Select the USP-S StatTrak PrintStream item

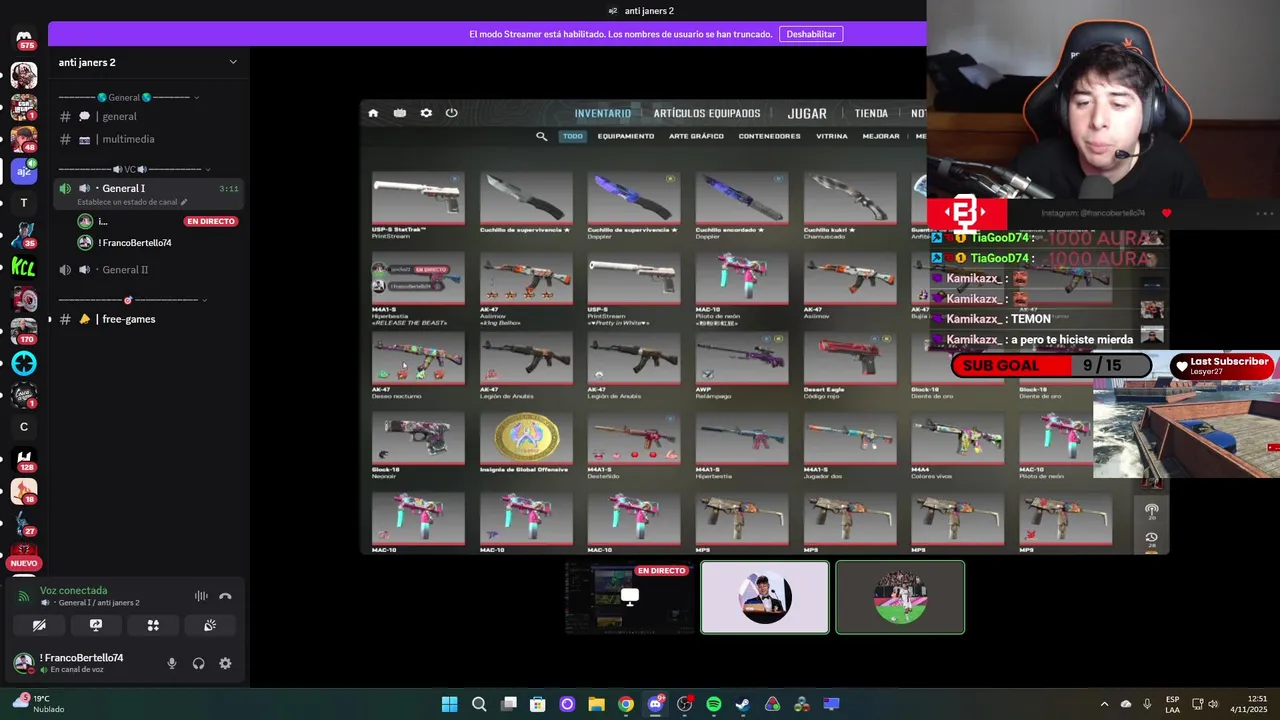(418, 205)
